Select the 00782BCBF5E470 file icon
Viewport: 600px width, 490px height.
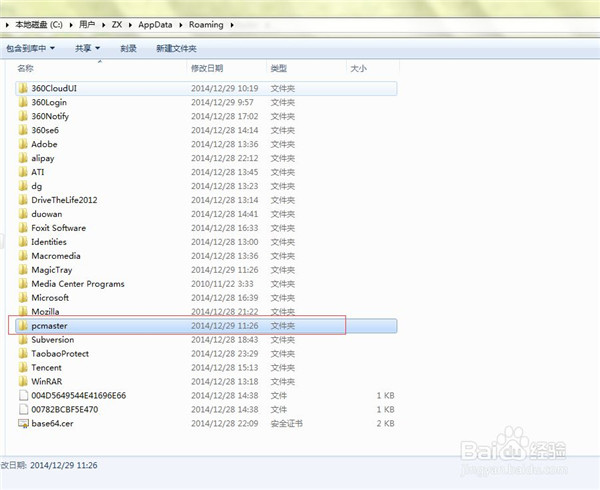(x=23, y=409)
